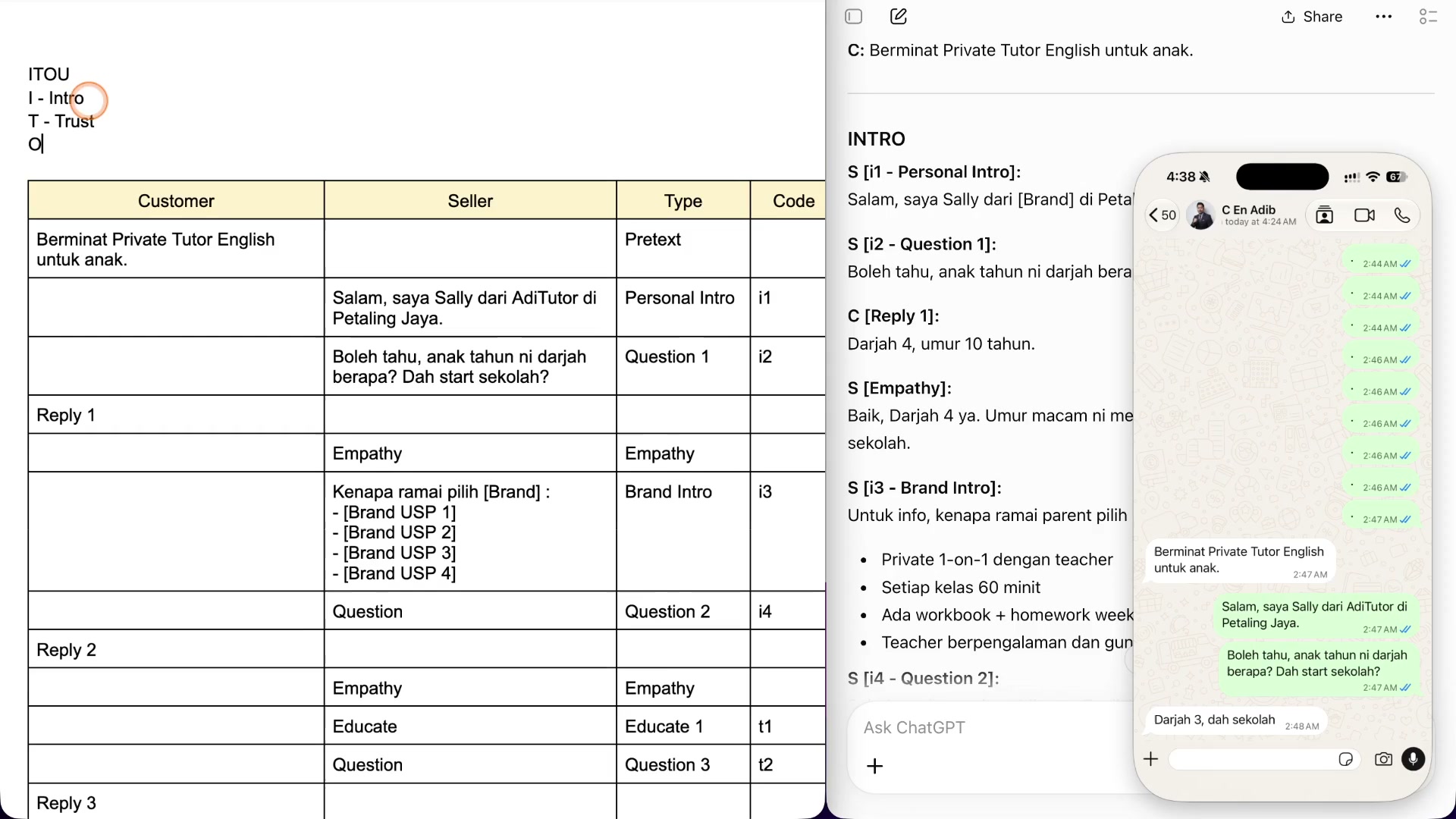Image resolution: width=1456 pixels, height=819 pixels.
Task: Click the ITOU heading line
Action: [x=49, y=74]
